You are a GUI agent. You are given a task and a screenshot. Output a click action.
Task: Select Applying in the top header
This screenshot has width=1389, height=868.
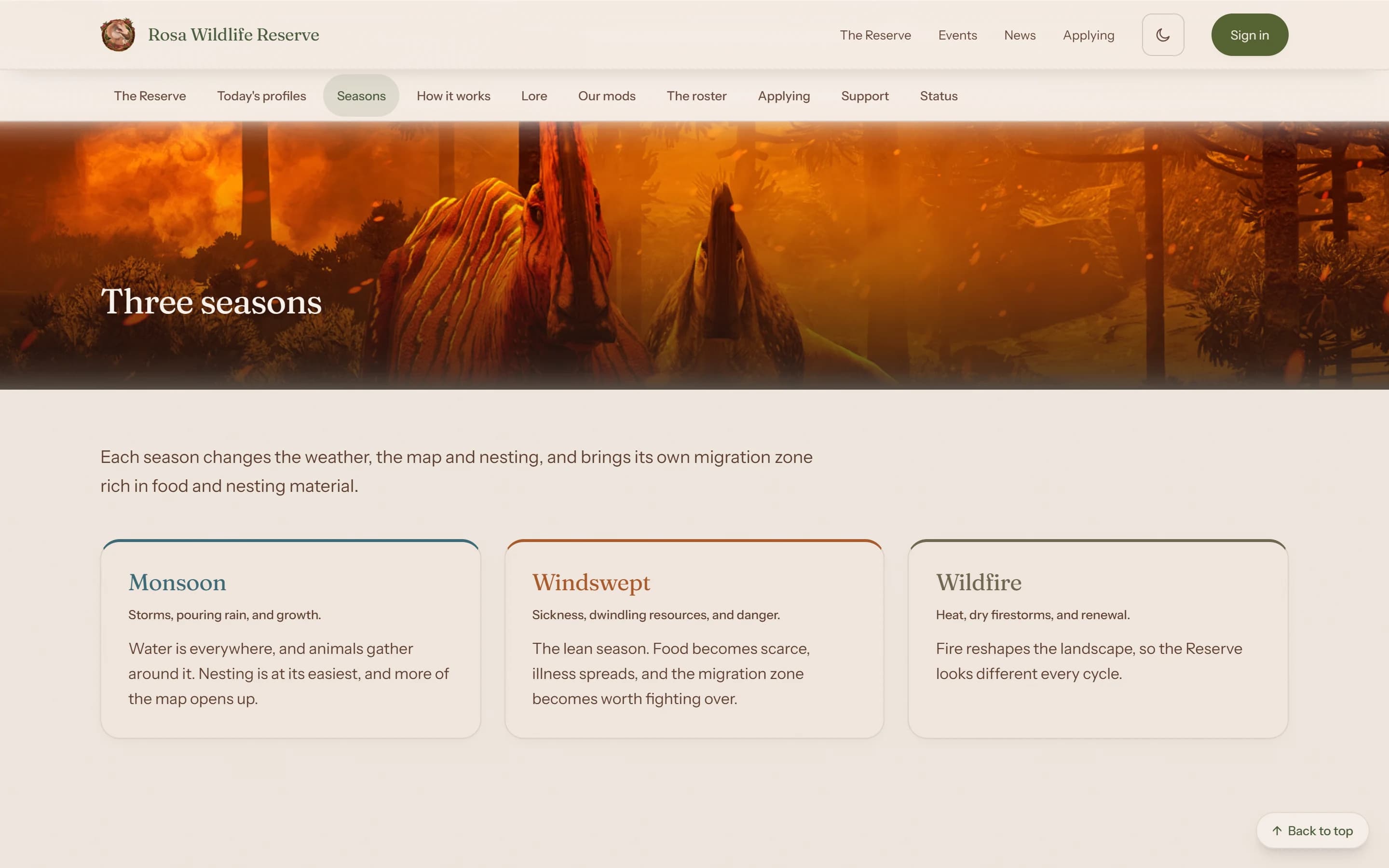click(x=1088, y=35)
